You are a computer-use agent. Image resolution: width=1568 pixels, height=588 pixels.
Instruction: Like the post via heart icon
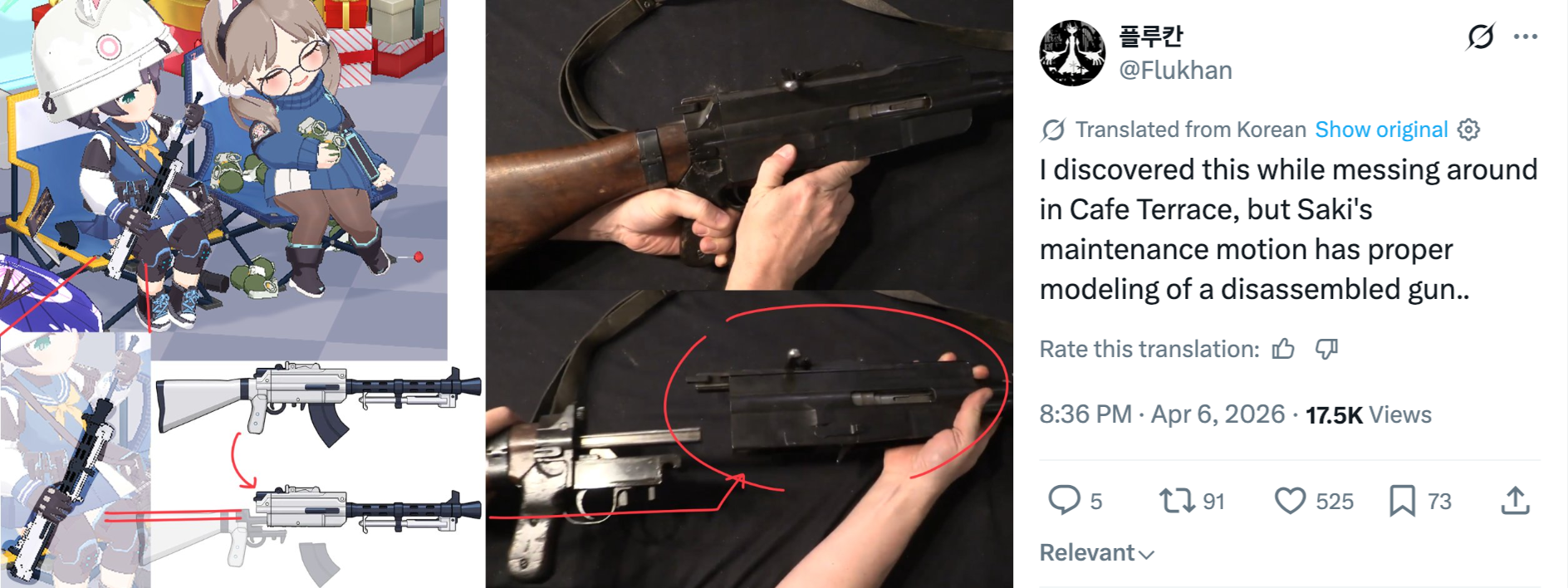pos(1290,501)
